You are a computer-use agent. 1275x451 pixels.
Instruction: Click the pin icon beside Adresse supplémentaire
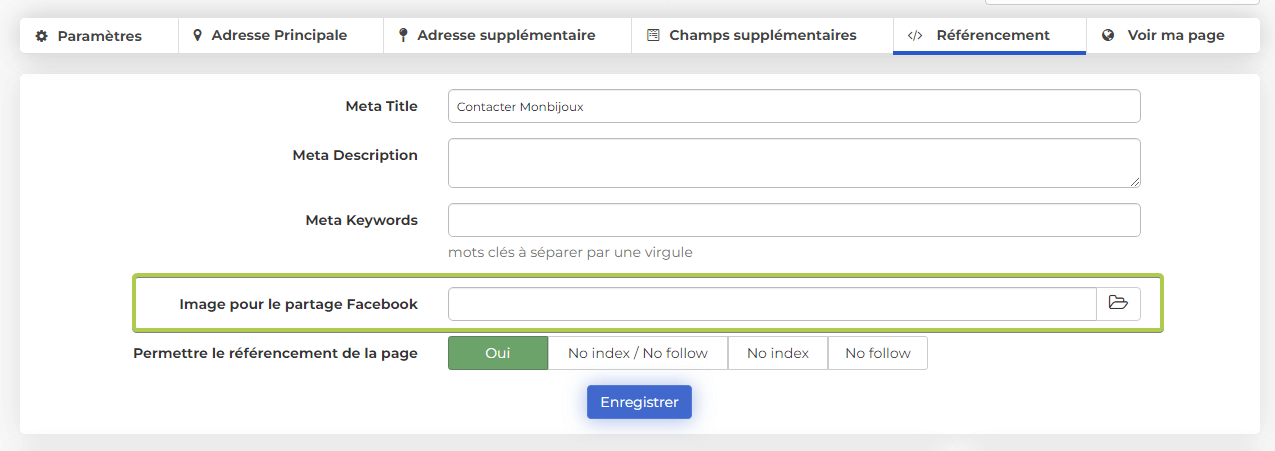click(403, 36)
